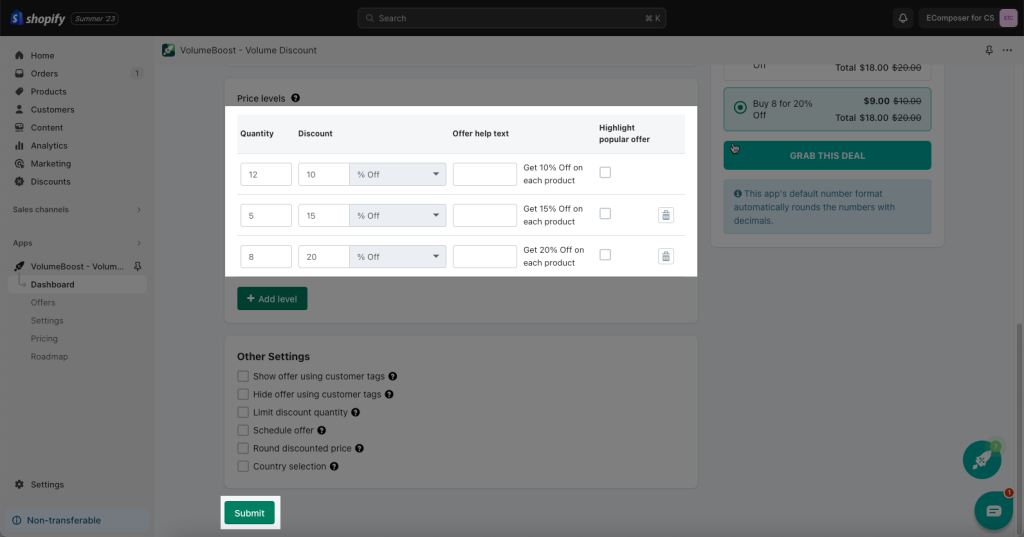This screenshot has width=1024, height=537.
Task: Open the chat support bubble
Action: (x=993, y=510)
